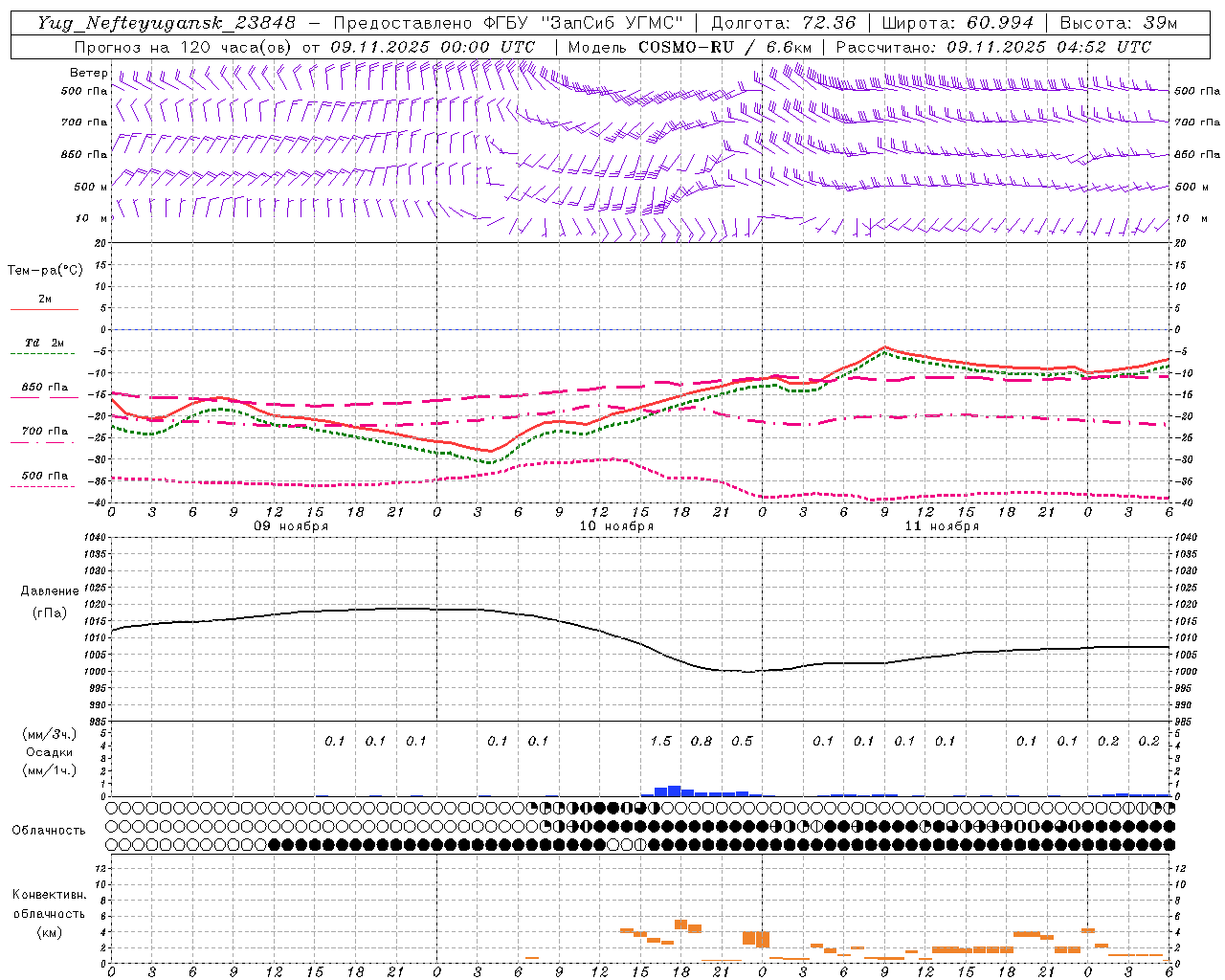Click the Давление pressure panel label
The image size is (1225, 980).
[x=50, y=591]
